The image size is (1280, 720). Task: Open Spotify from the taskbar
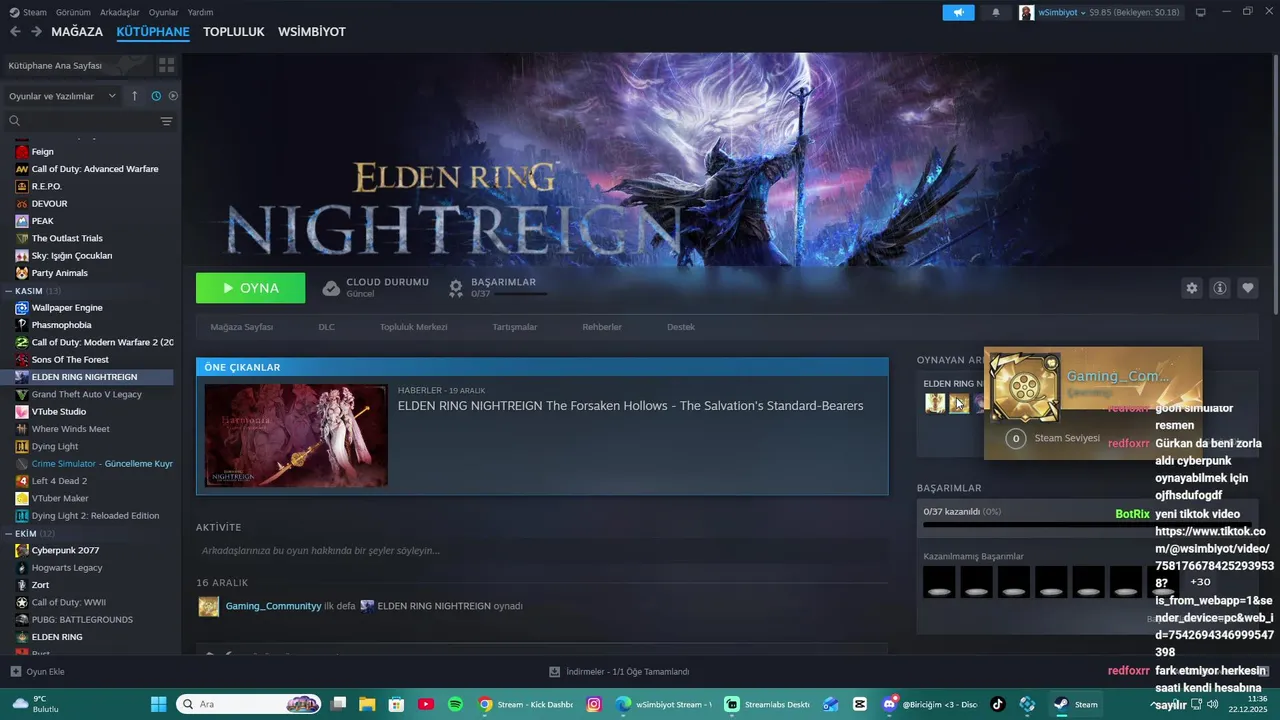tap(455, 704)
